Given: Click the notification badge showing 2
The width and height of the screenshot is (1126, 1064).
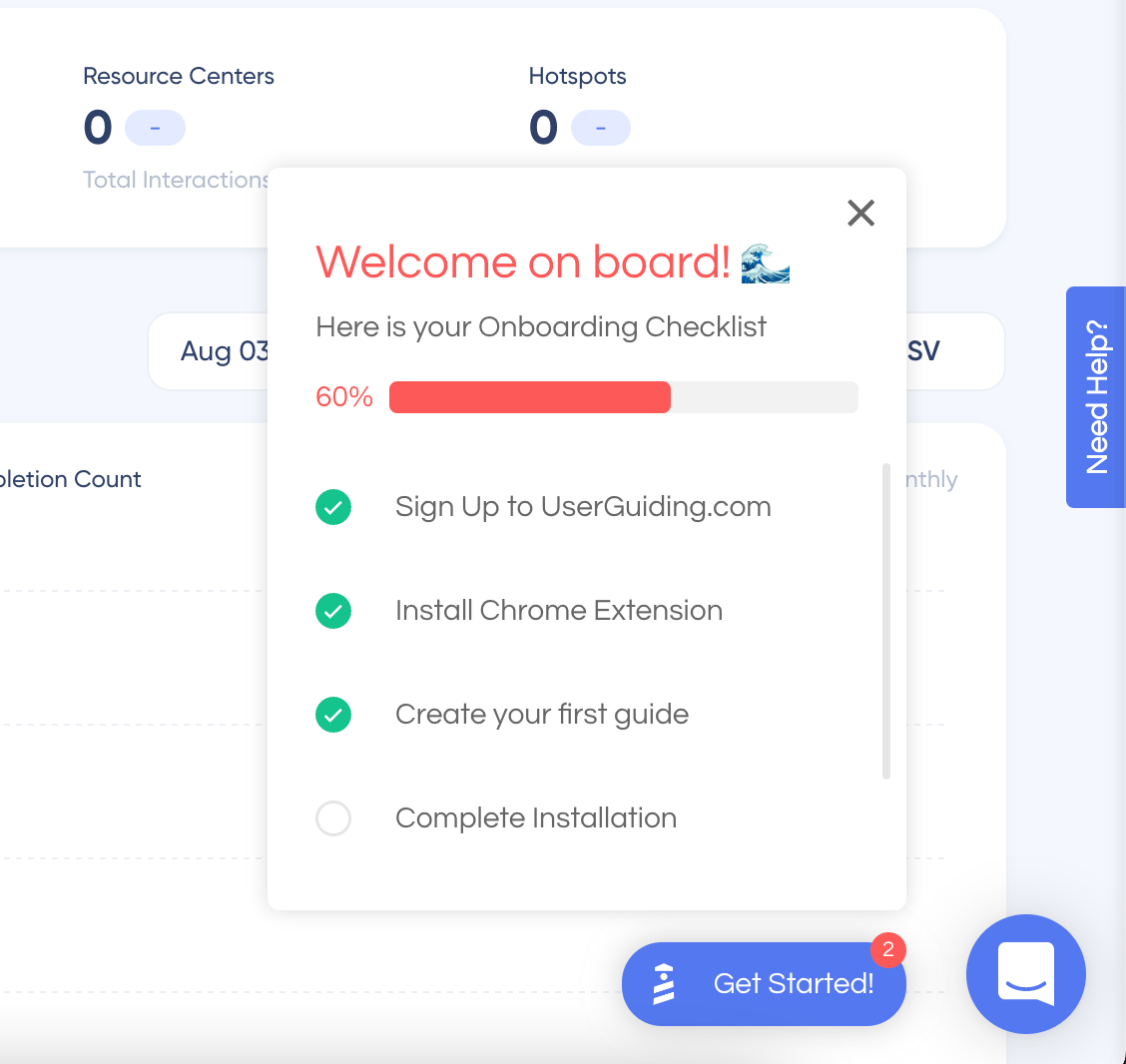Looking at the screenshot, I should (x=888, y=951).
